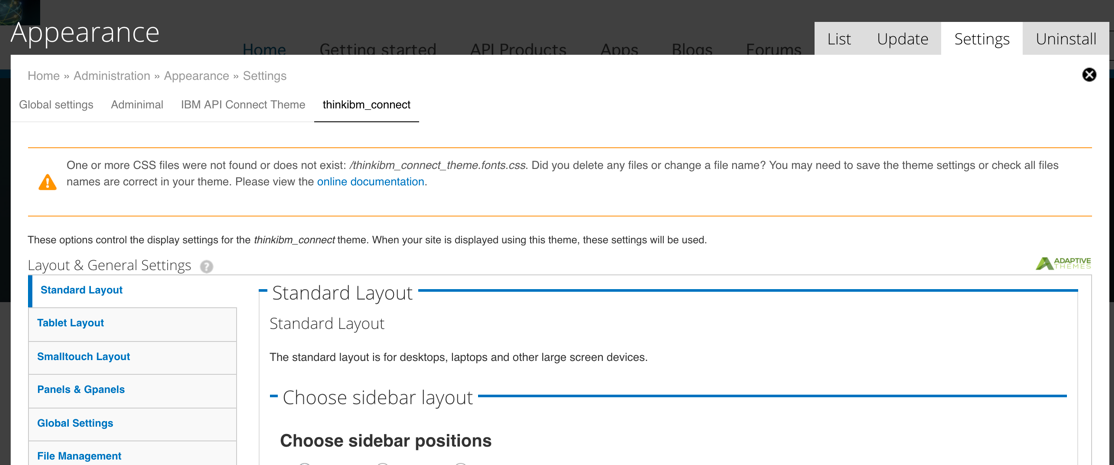Click the Layout & General Settings title
The image size is (1114, 465).
[x=109, y=266]
